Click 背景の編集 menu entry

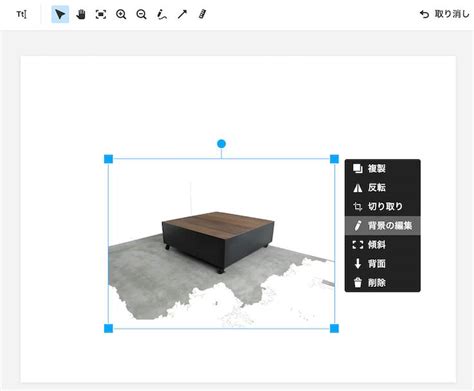pyautogui.click(x=382, y=226)
